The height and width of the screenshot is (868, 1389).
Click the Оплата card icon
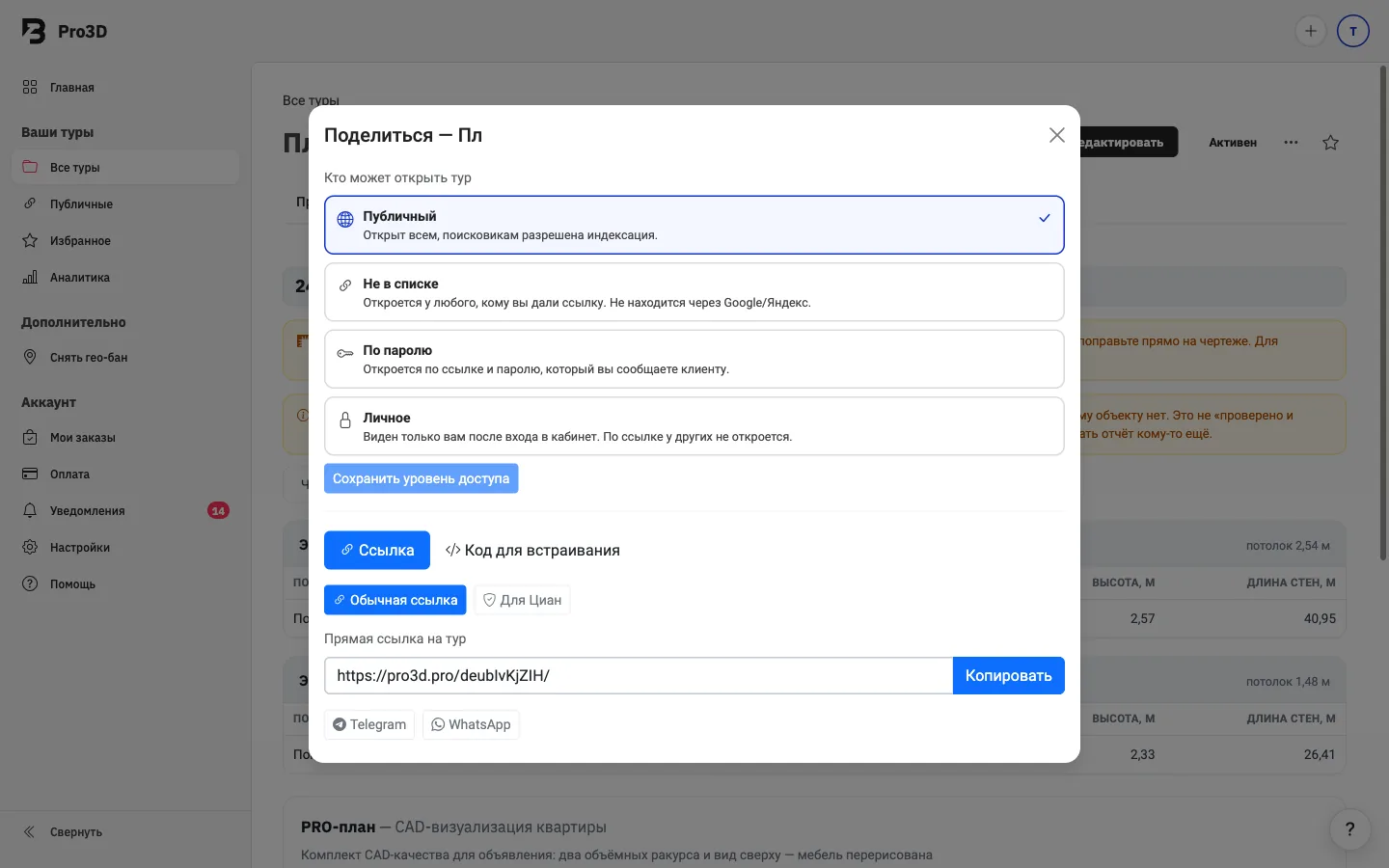click(30, 474)
